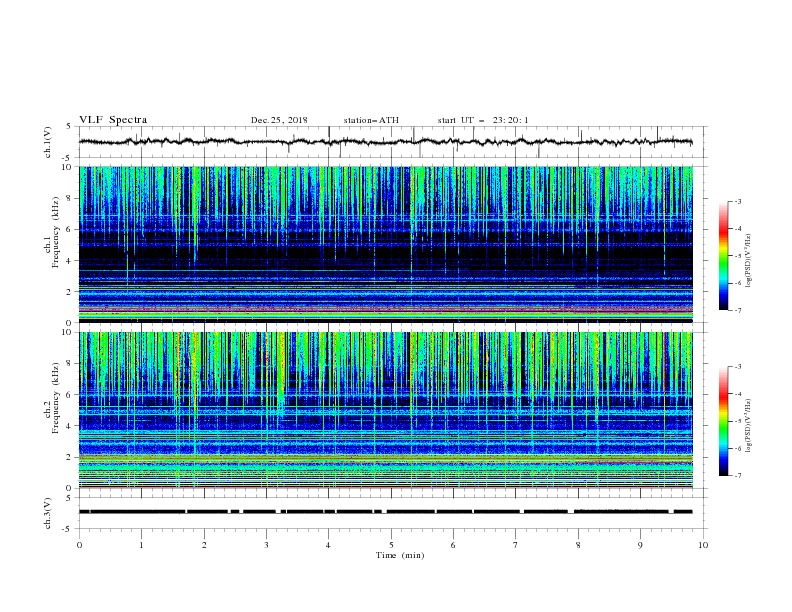Click the log(PSD) label beside ch.1 colorbar
The width and height of the screenshot is (792, 612).
click(x=748, y=261)
